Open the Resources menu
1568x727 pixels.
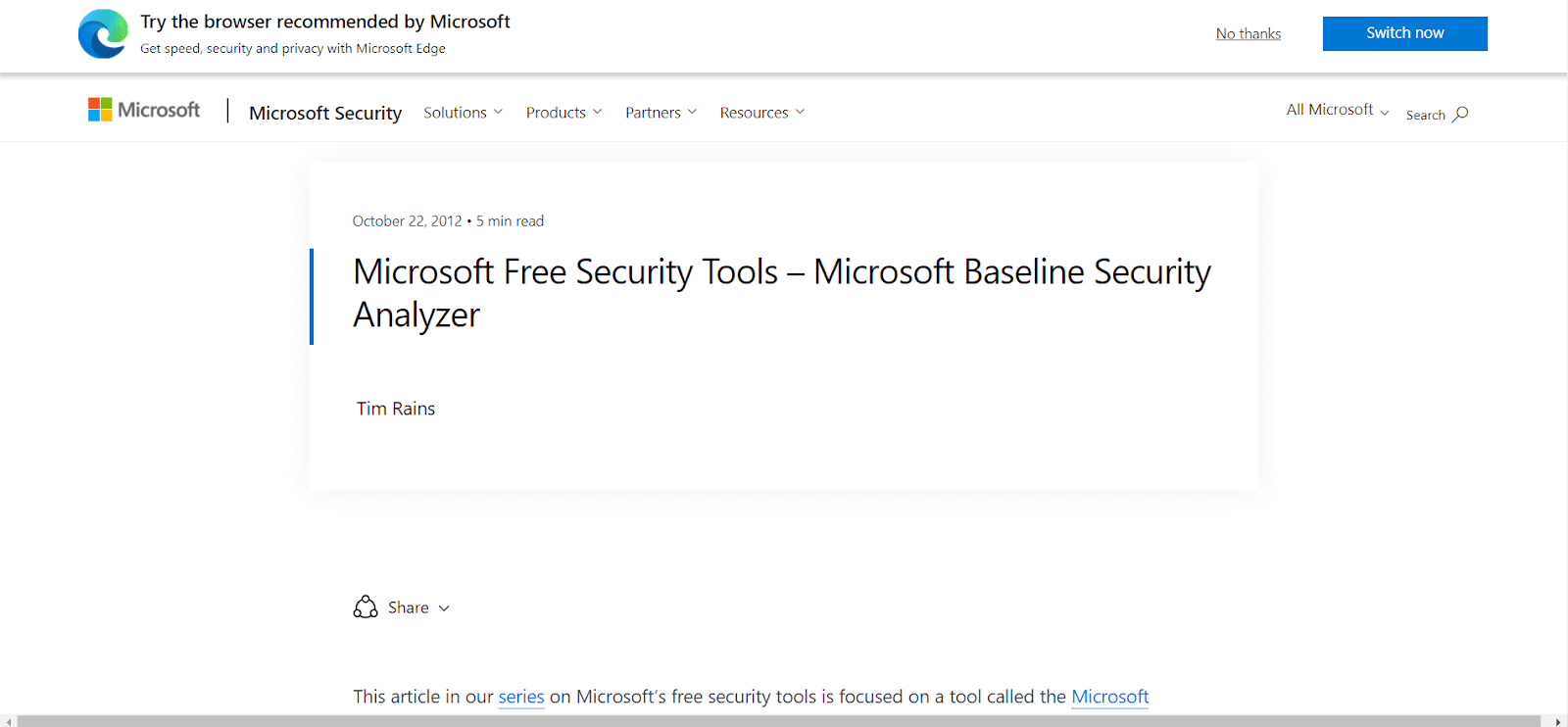761,113
